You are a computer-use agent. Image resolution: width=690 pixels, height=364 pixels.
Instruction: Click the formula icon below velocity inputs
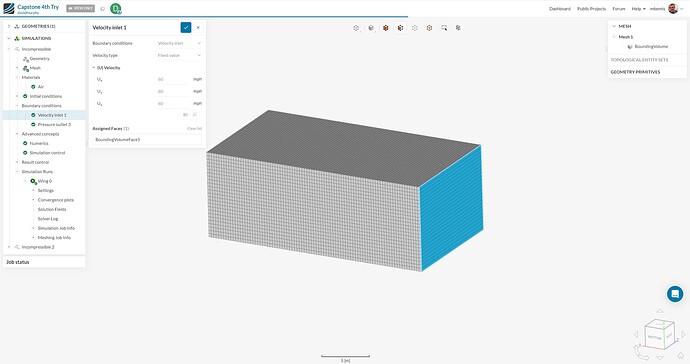pyautogui.click(x=195, y=114)
